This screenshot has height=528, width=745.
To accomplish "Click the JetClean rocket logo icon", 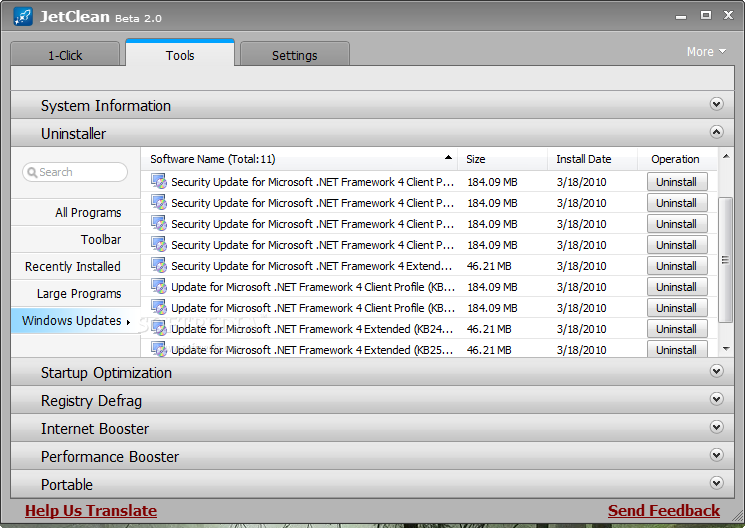I will pos(23,17).
